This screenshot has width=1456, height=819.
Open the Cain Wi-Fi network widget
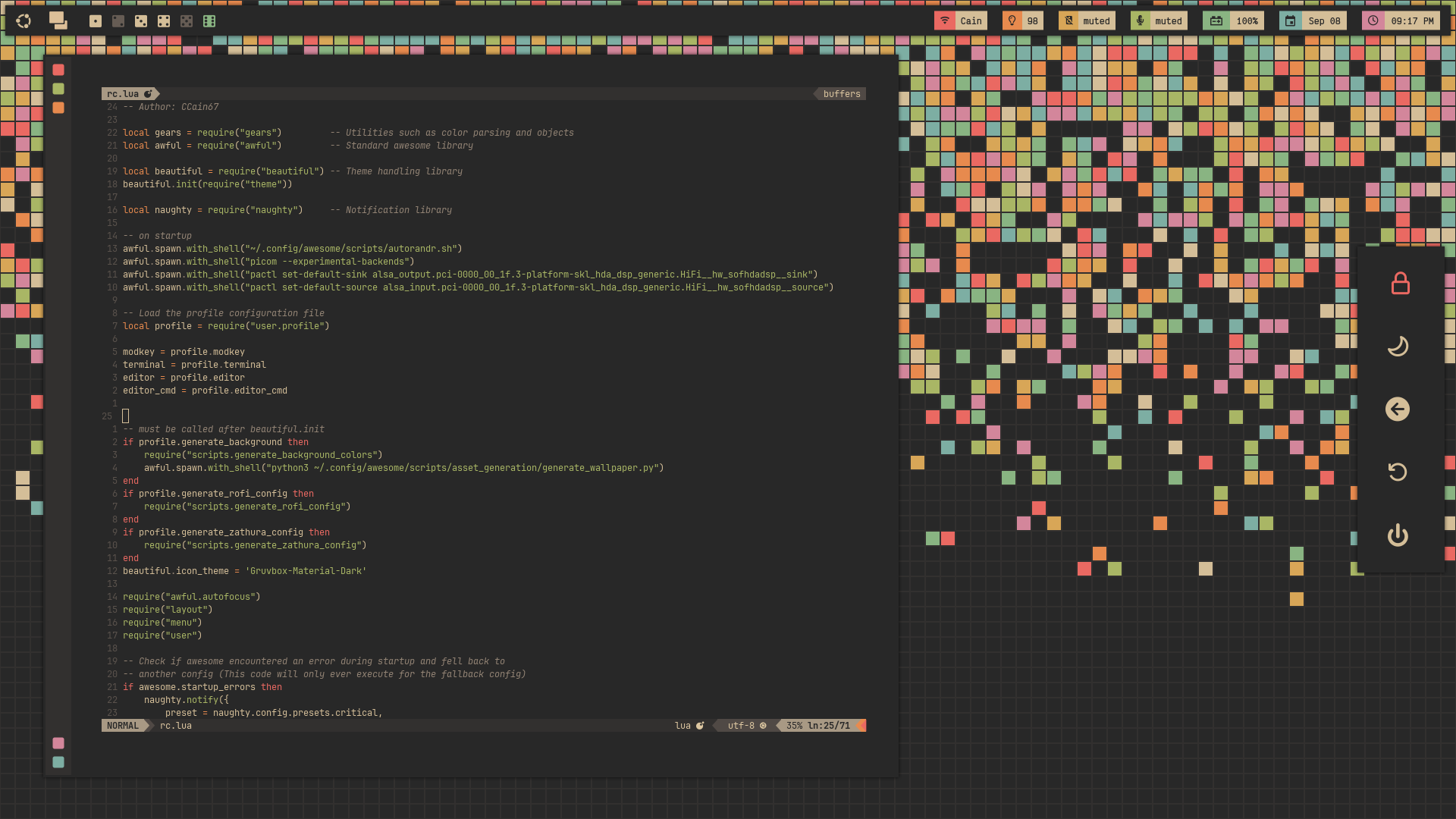click(x=961, y=21)
